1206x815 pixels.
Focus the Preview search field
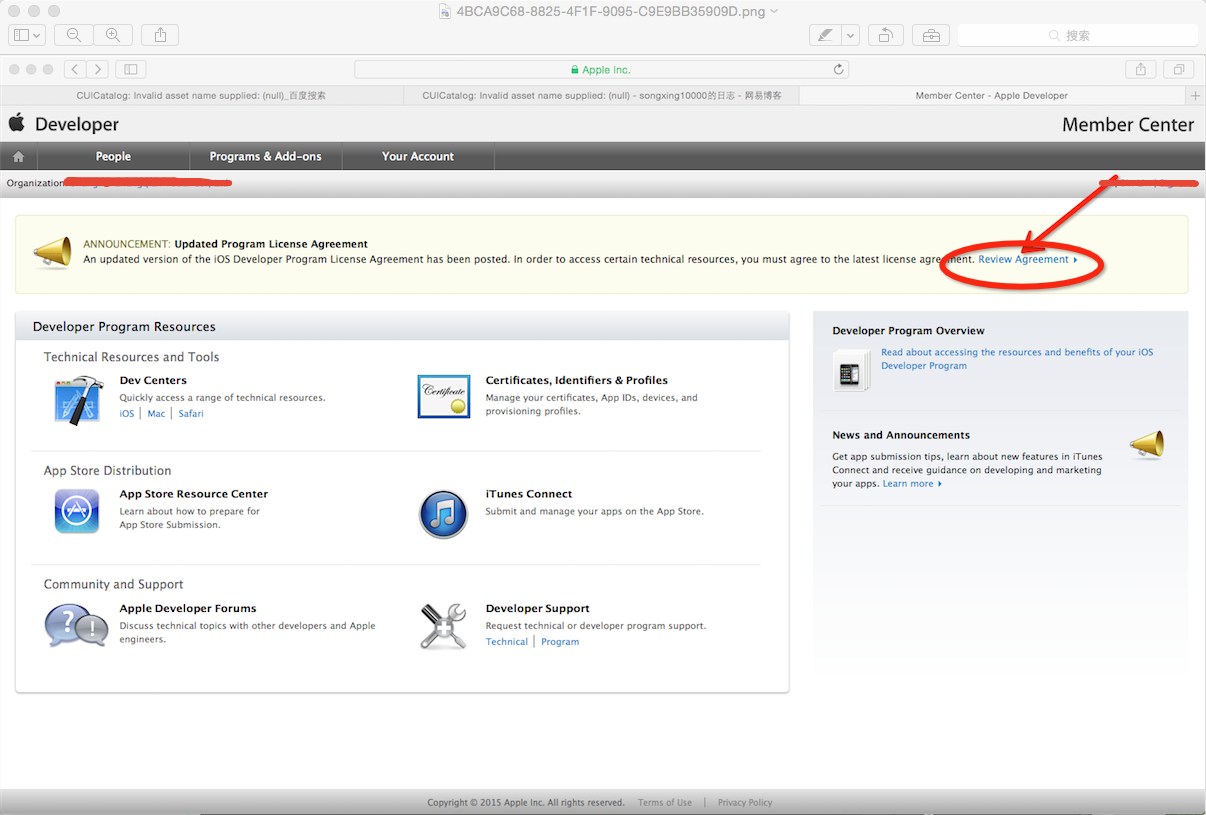click(x=1077, y=35)
